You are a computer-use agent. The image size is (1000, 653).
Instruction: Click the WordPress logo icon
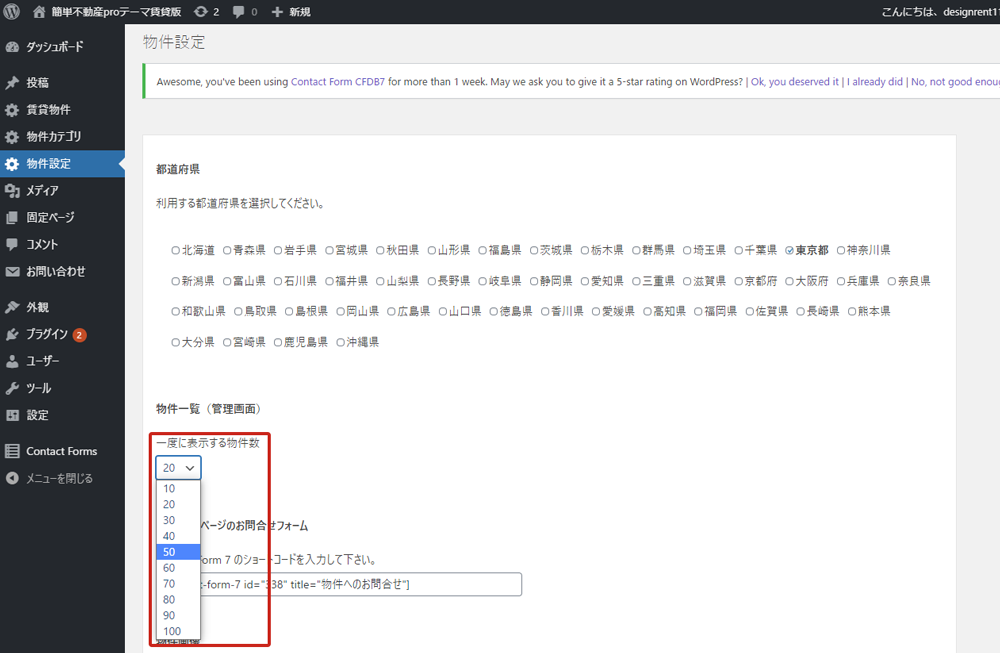12,12
